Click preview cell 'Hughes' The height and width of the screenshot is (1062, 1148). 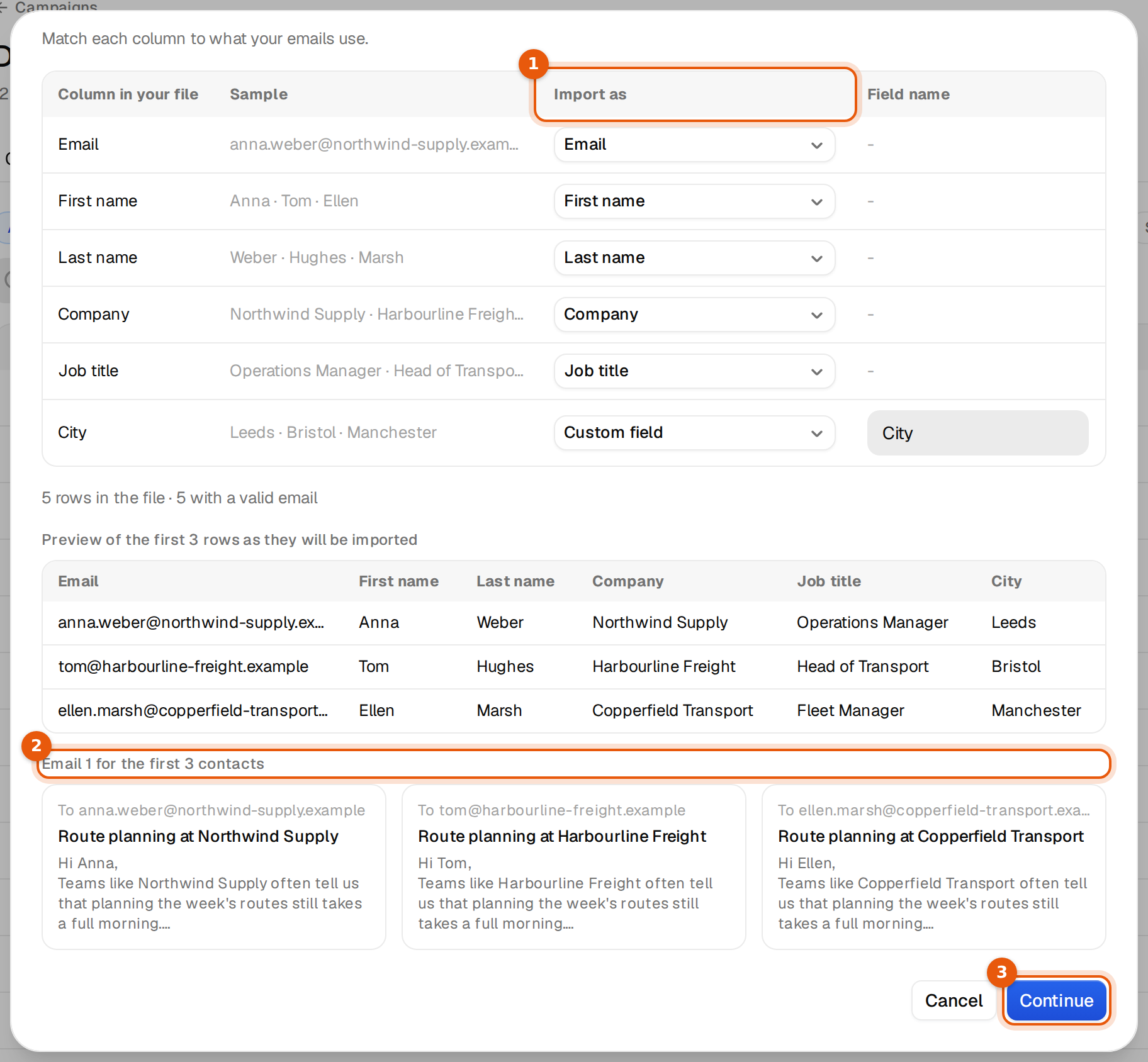click(505, 667)
